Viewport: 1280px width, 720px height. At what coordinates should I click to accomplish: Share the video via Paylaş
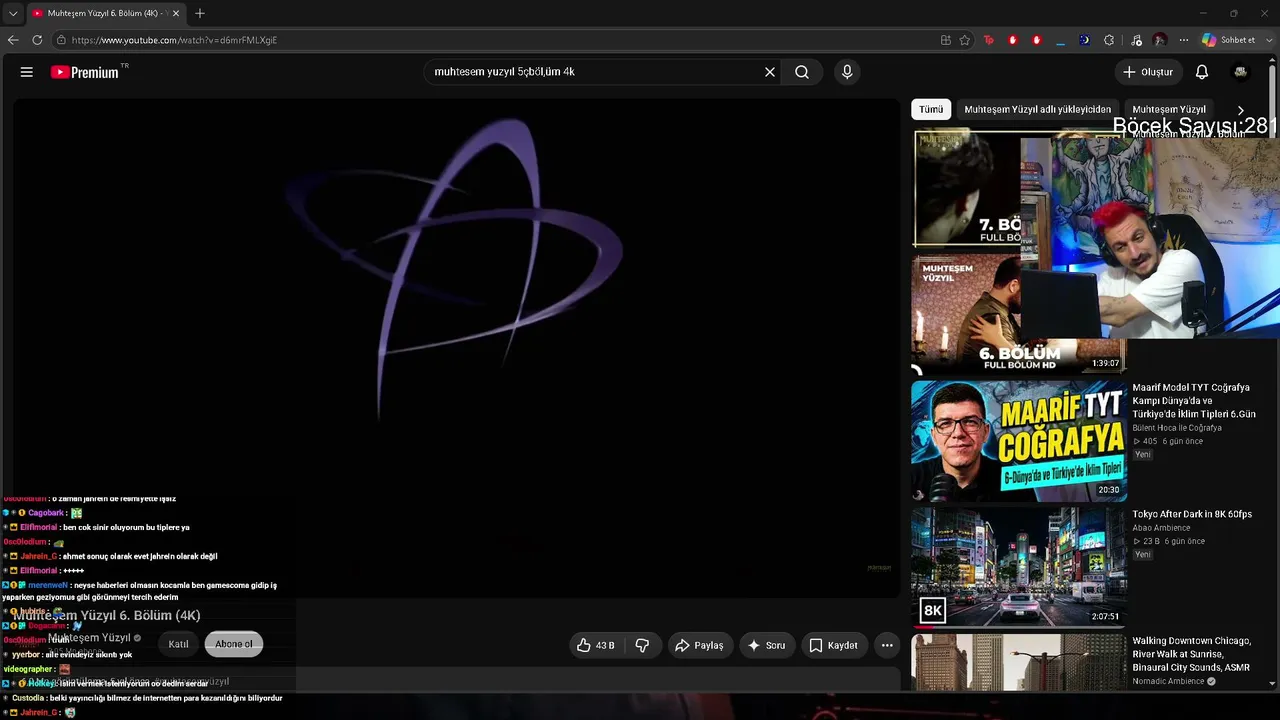coord(699,645)
